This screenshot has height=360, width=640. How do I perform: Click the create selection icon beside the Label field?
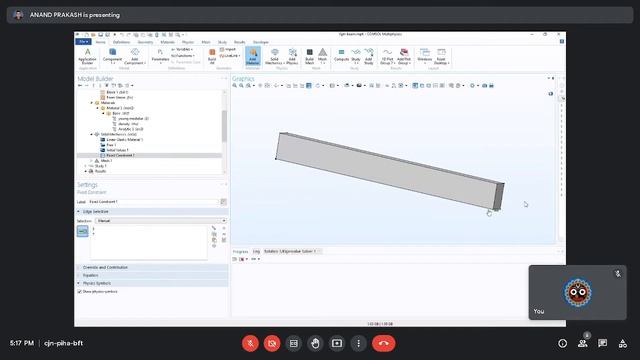coord(223,202)
